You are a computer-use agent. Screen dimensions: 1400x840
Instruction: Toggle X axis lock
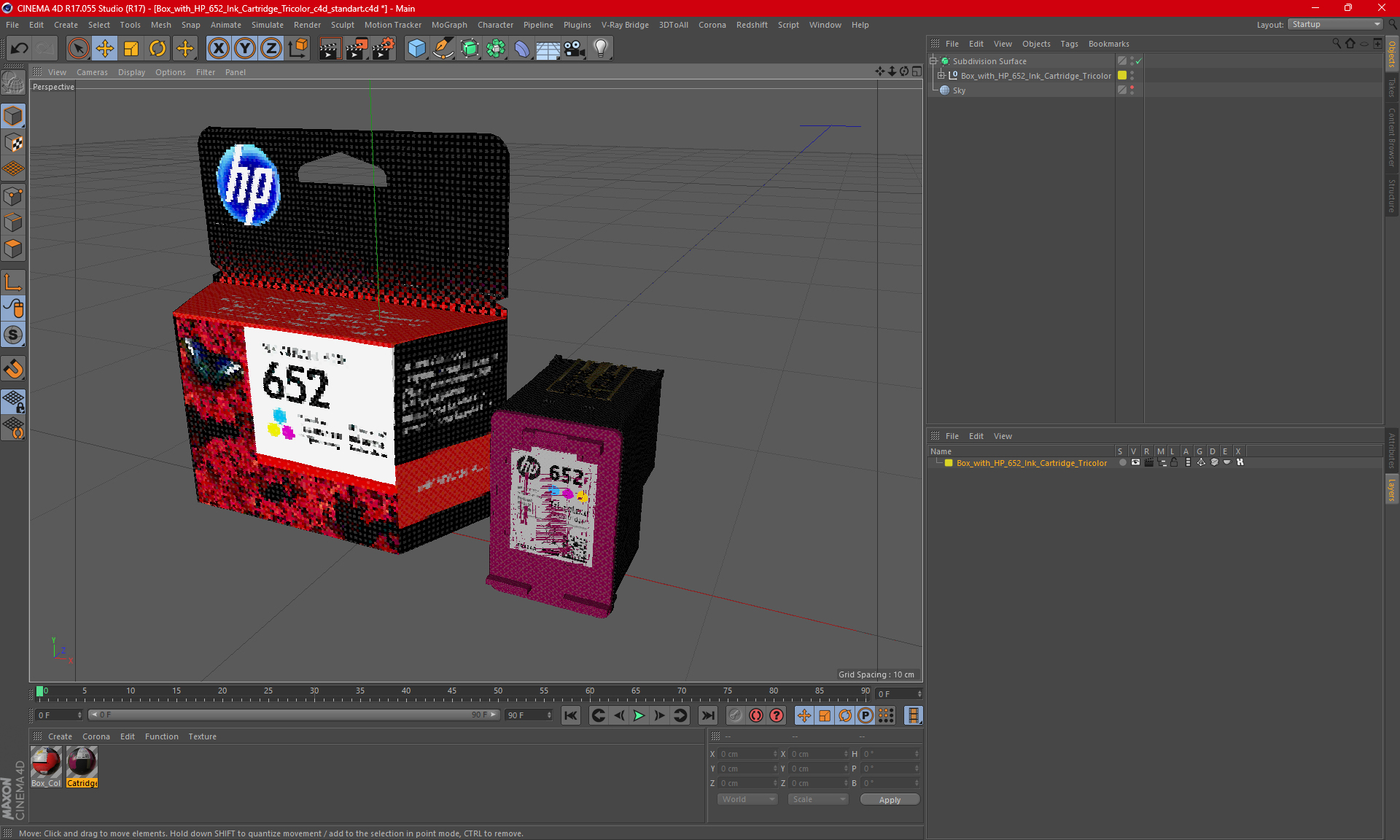point(218,48)
